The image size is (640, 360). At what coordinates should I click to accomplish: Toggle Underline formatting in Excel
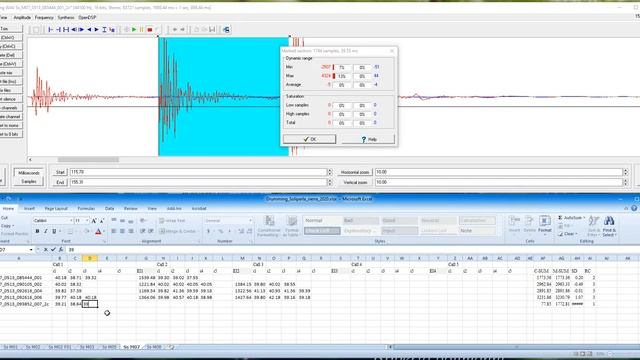tap(53, 231)
